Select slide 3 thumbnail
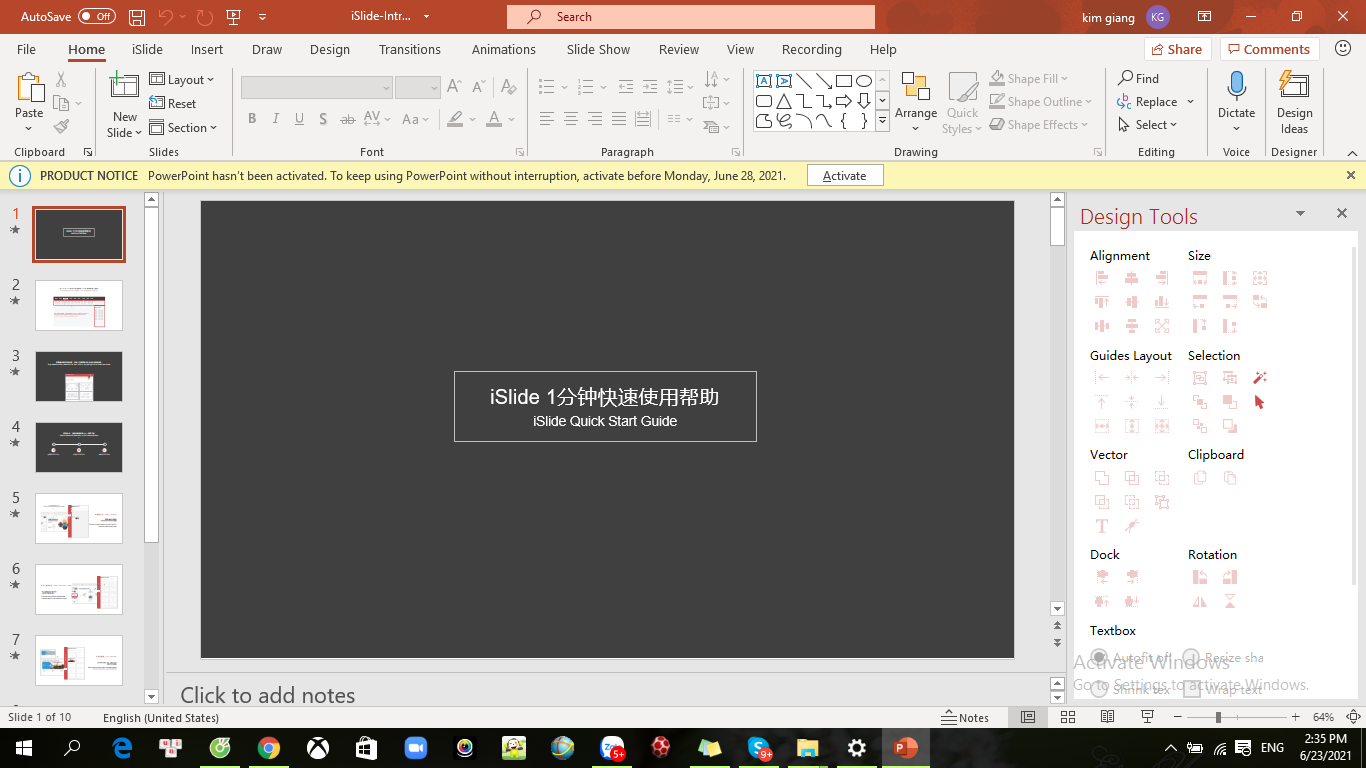The width and height of the screenshot is (1366, 768). 79,376
